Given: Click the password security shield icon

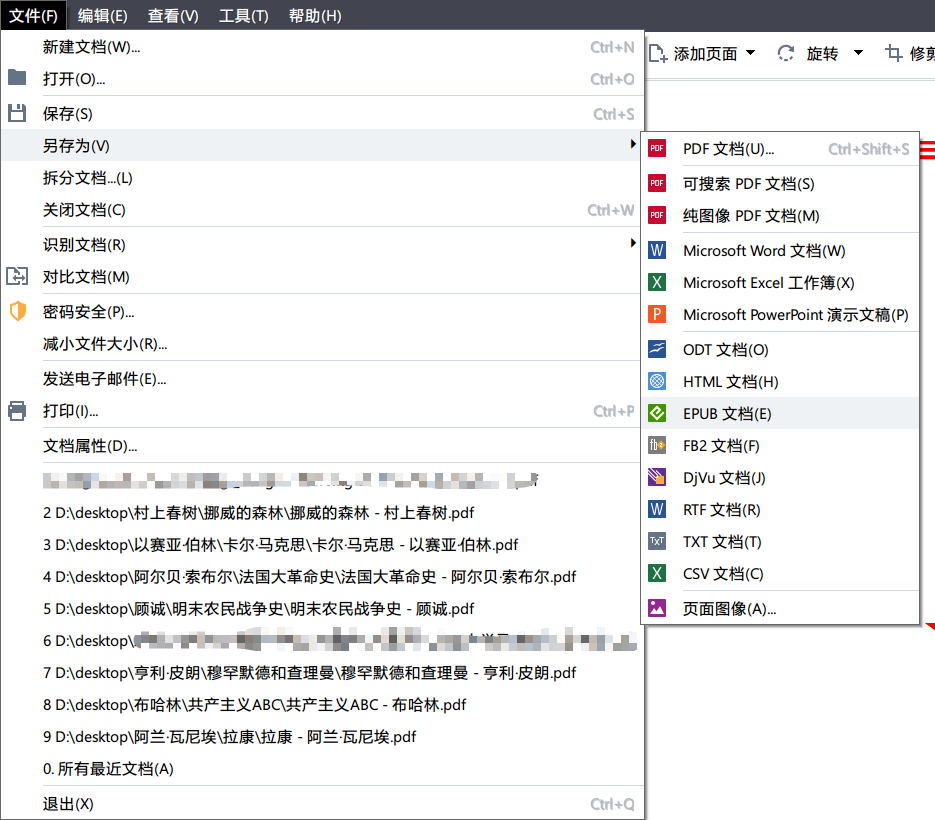Looking at the screenshot, I should (x=17, y=312).
